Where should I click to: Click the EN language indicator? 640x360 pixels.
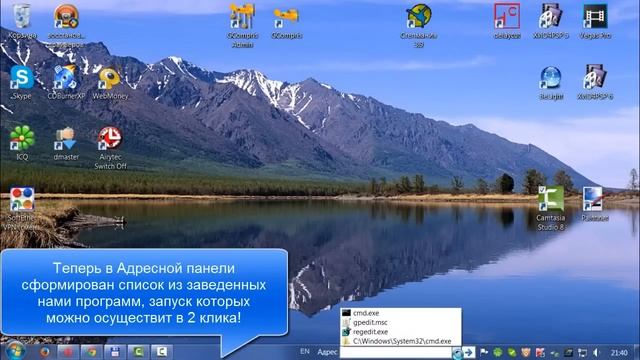304,351
